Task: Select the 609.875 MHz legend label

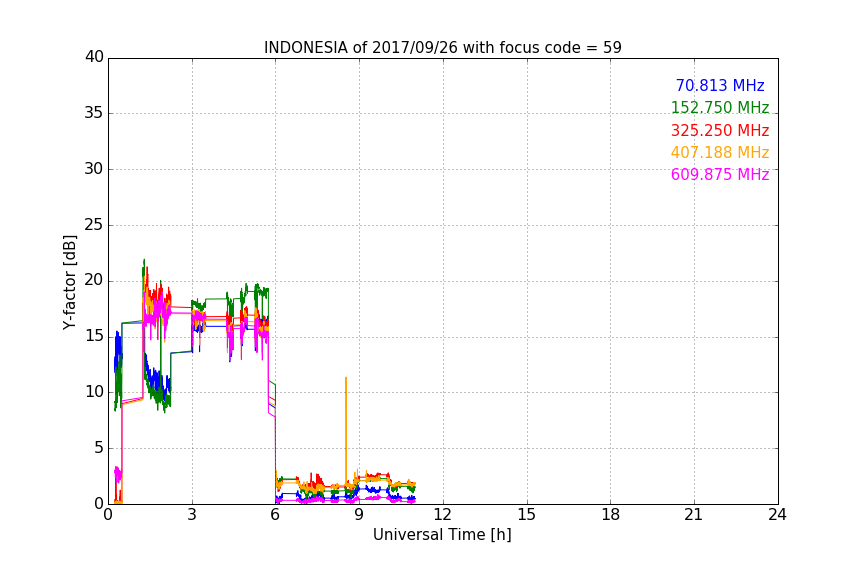Action: [x=720, y=175]
